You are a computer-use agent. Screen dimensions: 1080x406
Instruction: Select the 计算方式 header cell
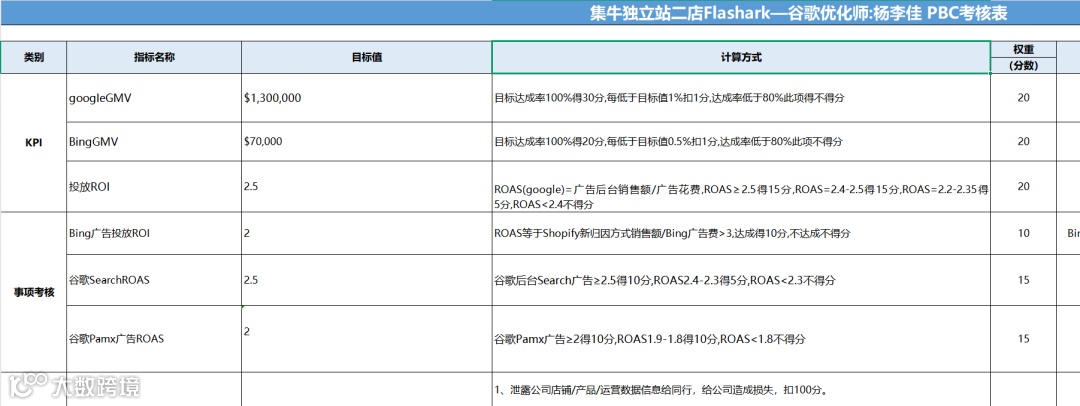(x=741, y=58)
